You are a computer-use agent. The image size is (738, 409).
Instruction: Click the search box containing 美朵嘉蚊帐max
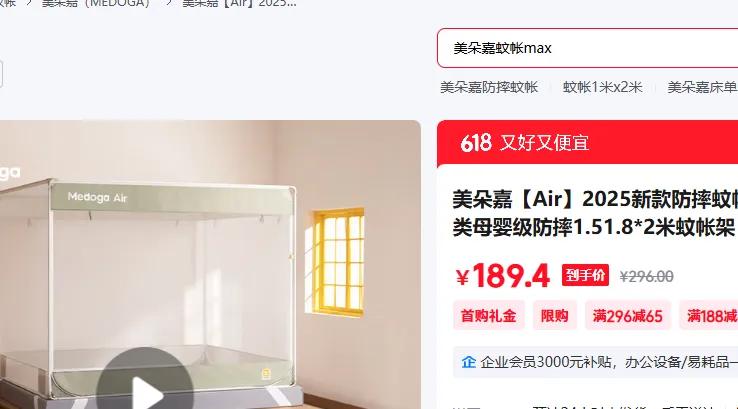(x=587, y=48)
